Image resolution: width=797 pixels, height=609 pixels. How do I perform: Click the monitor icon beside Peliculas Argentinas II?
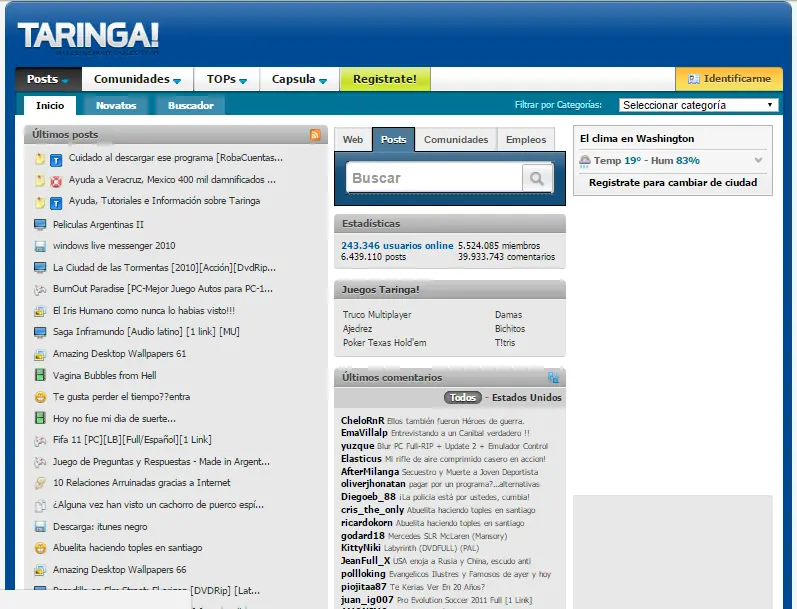coord(40,224)
